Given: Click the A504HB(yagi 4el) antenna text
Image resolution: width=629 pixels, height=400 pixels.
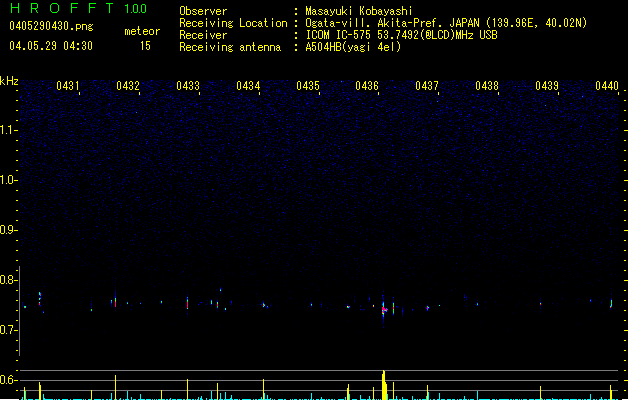Looking at the screenshot, I should coord(353,47).
